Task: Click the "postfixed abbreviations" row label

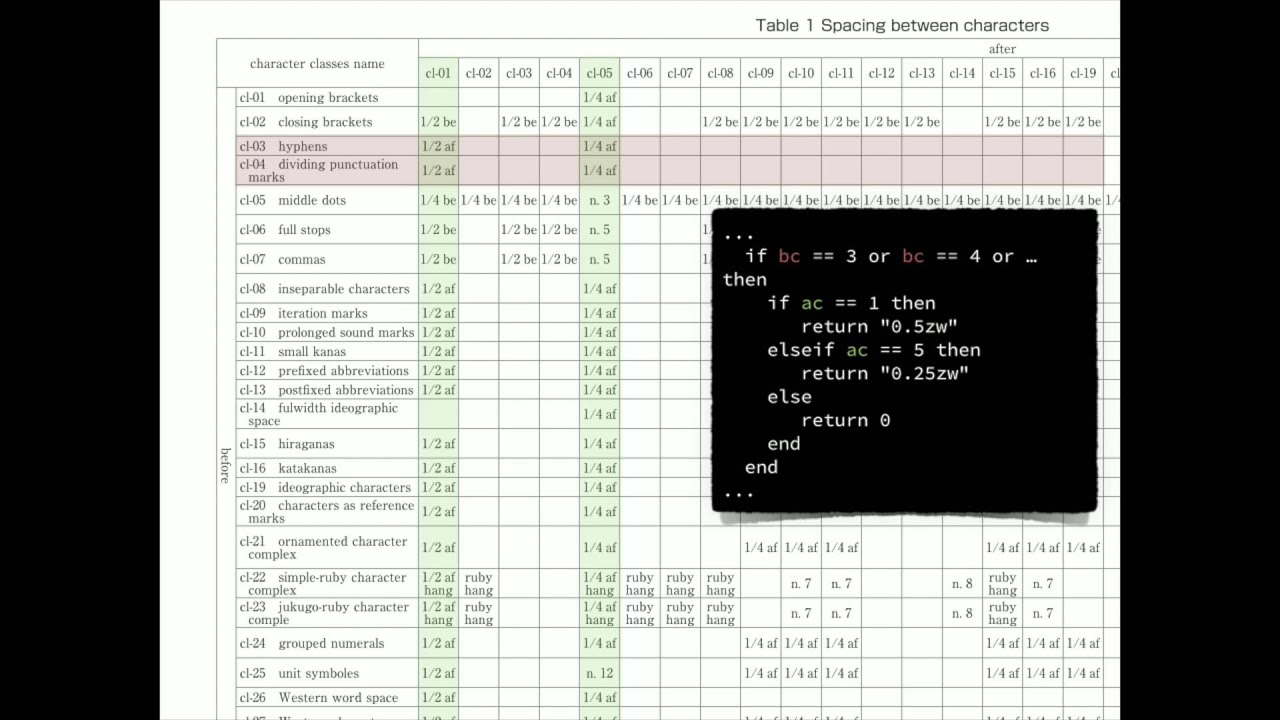Action: pos(345,390)
